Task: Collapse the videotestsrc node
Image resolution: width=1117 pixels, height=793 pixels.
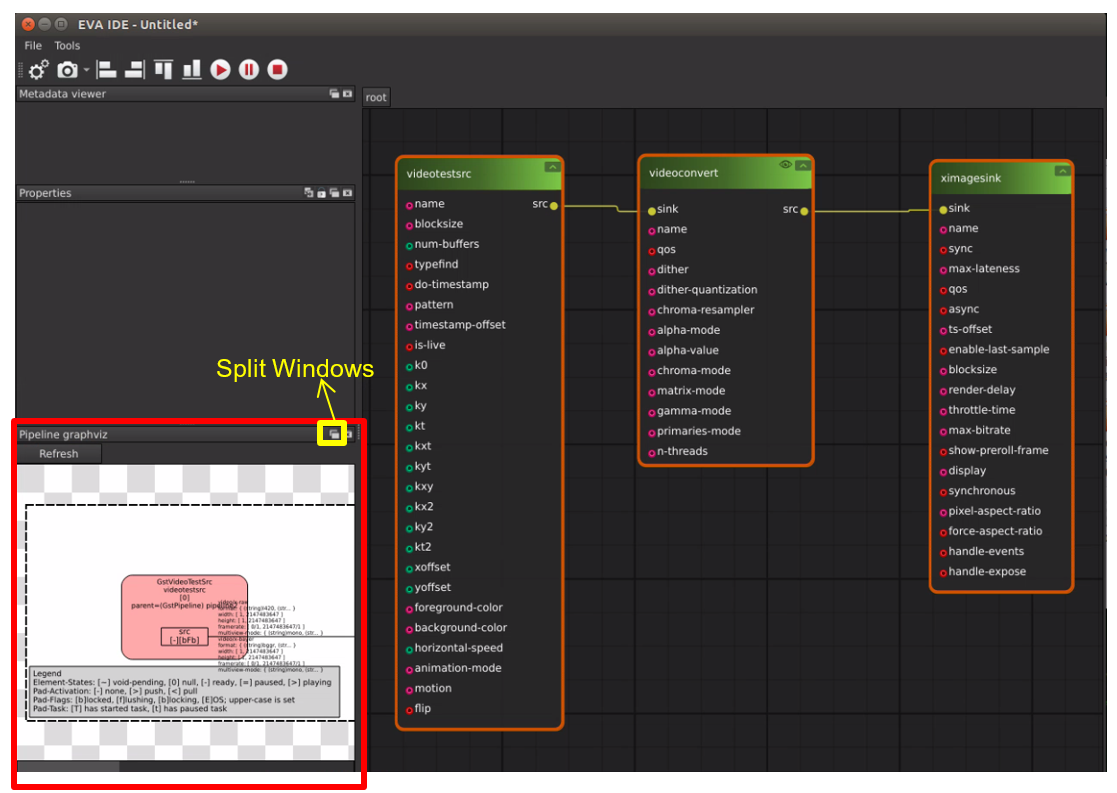Action: coord(552,167)
